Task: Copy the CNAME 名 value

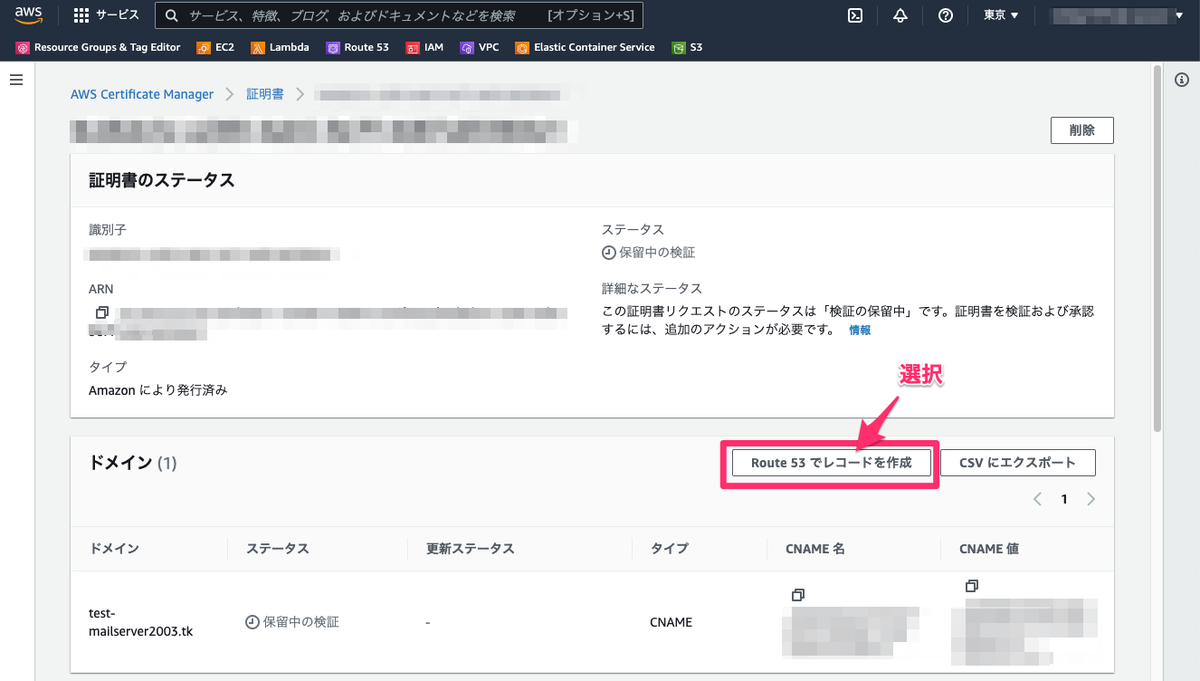Action: pos(797,594)
